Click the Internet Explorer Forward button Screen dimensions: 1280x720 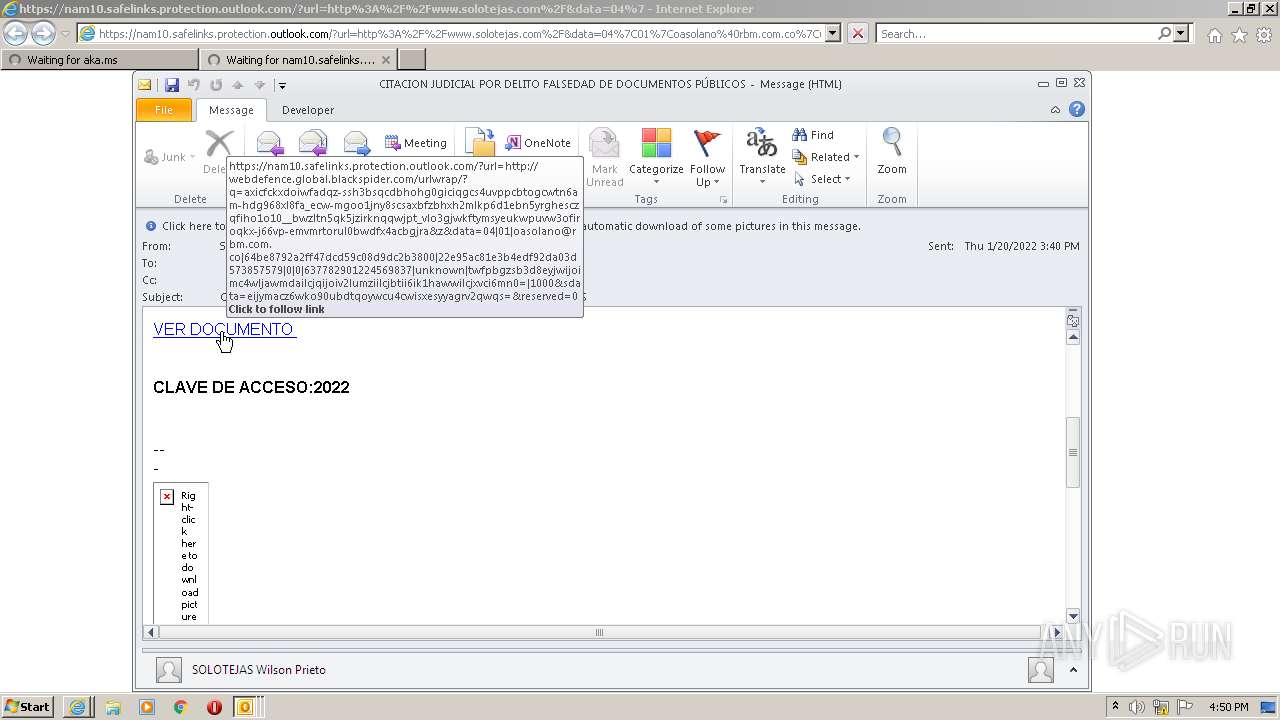point(43,33)
